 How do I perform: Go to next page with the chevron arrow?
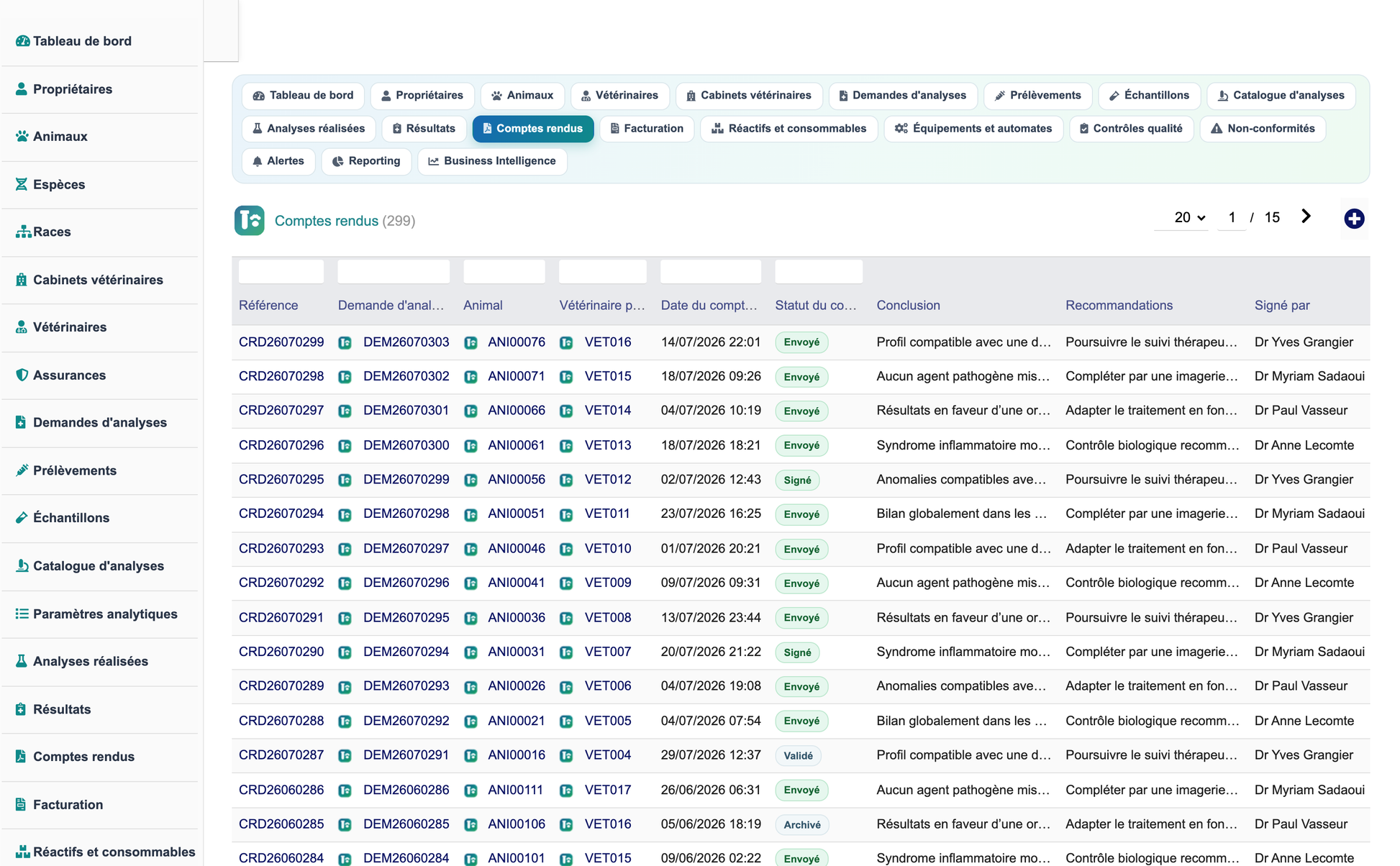pyautogui.click(x=1306, y=216)
